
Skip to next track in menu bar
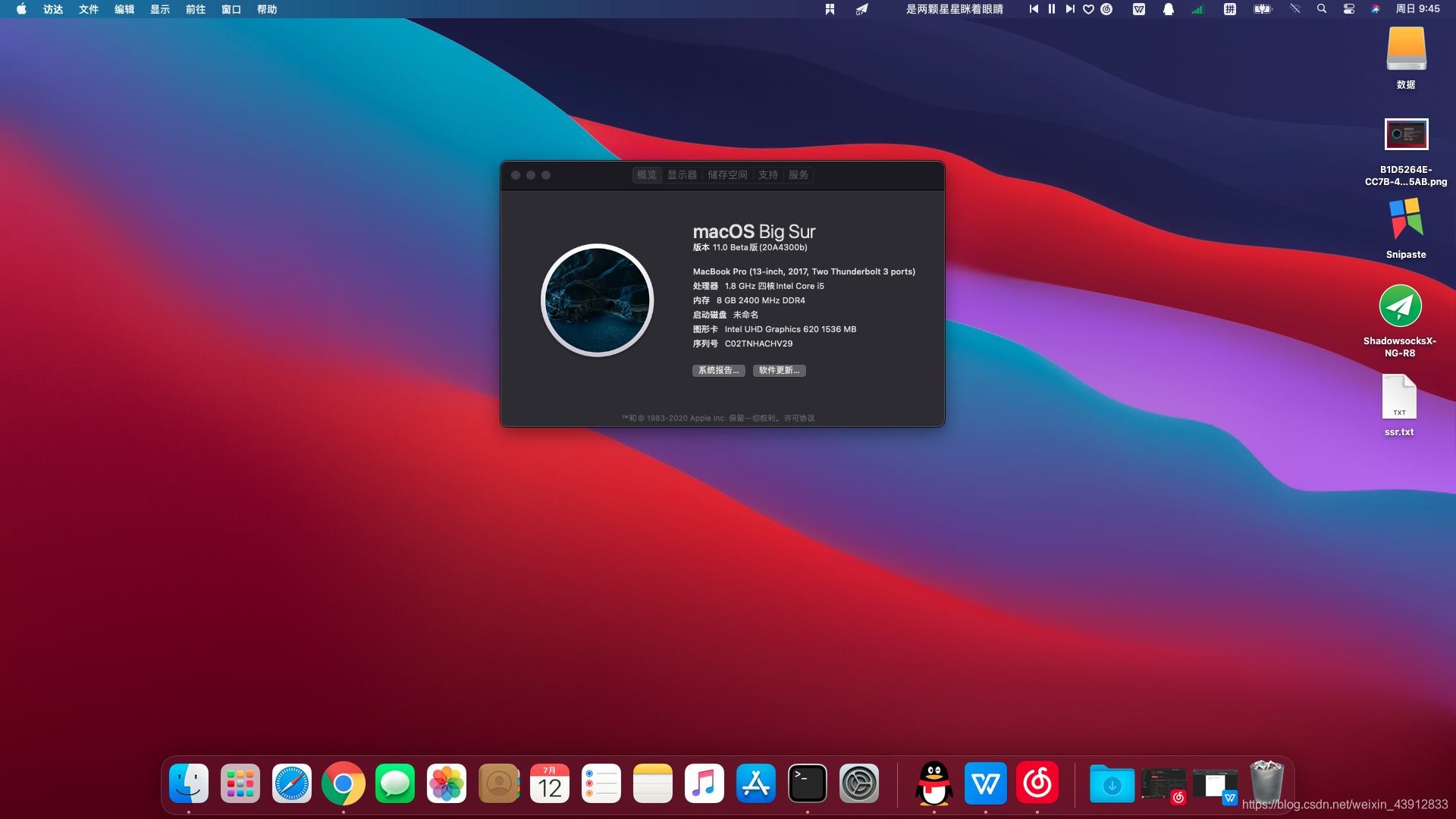coord(1070,9)
